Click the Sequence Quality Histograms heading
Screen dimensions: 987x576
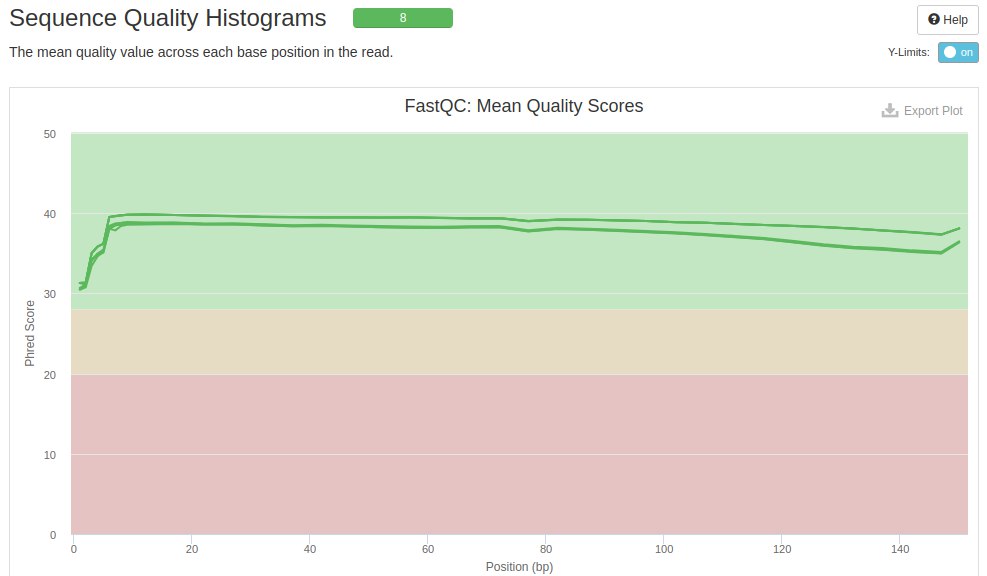click(167, 18)
